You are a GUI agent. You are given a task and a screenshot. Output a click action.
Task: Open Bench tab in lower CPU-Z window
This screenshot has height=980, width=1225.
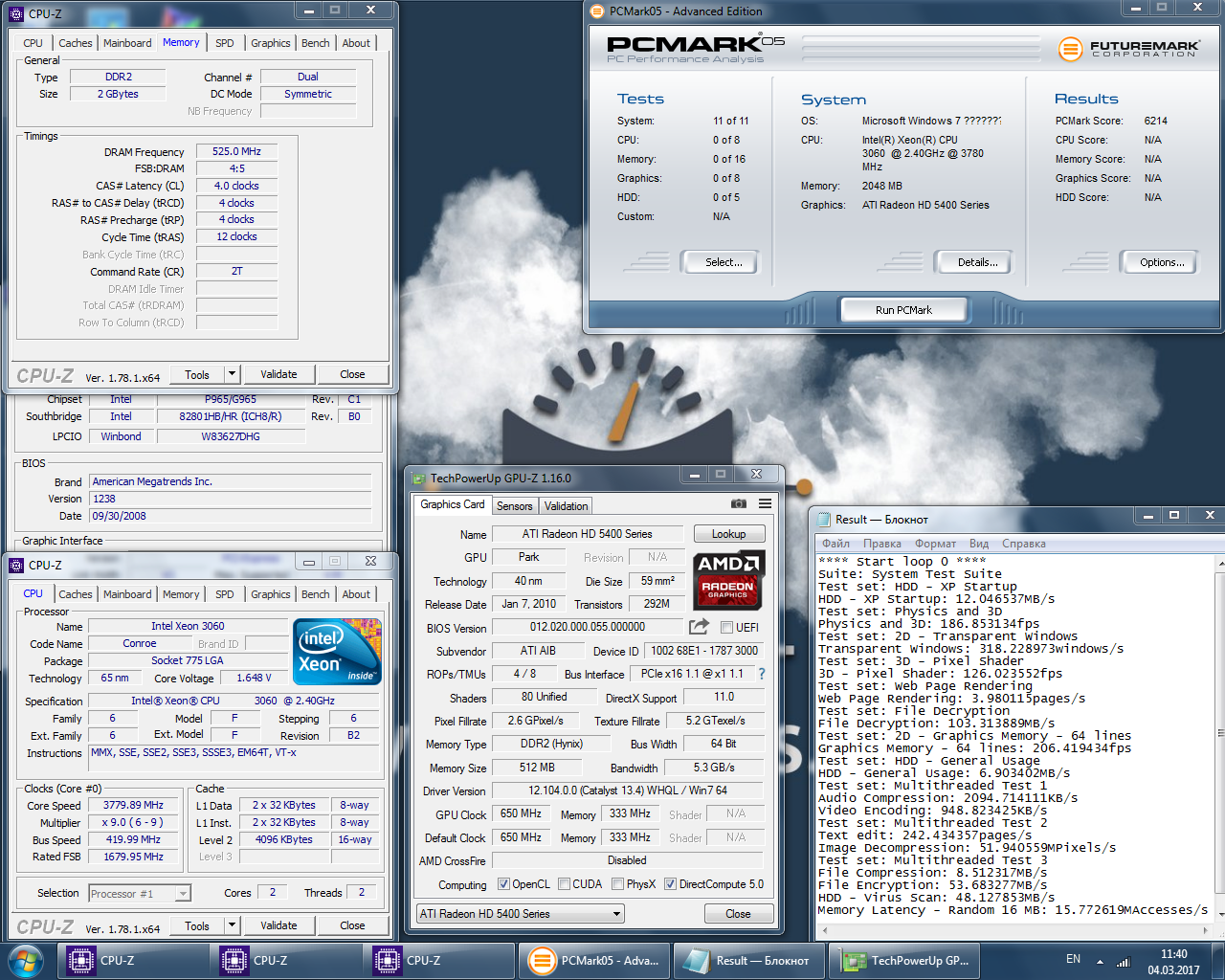[315, 594]
